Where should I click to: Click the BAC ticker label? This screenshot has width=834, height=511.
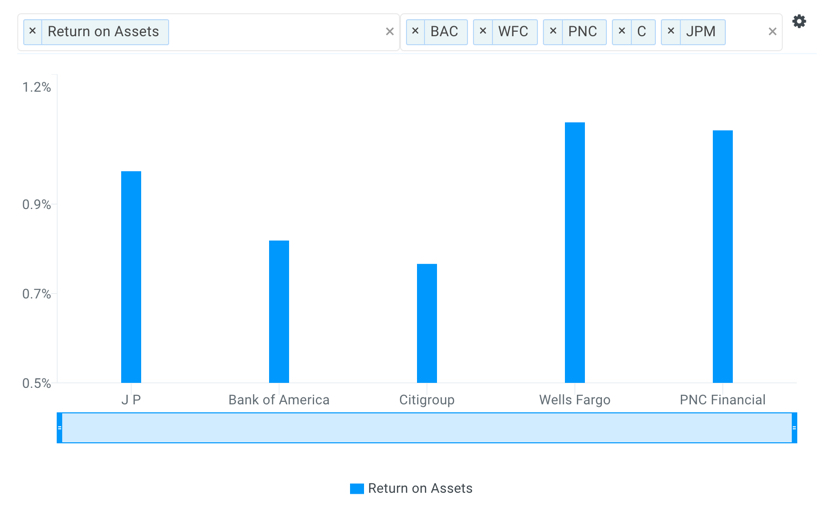point(444,32)
